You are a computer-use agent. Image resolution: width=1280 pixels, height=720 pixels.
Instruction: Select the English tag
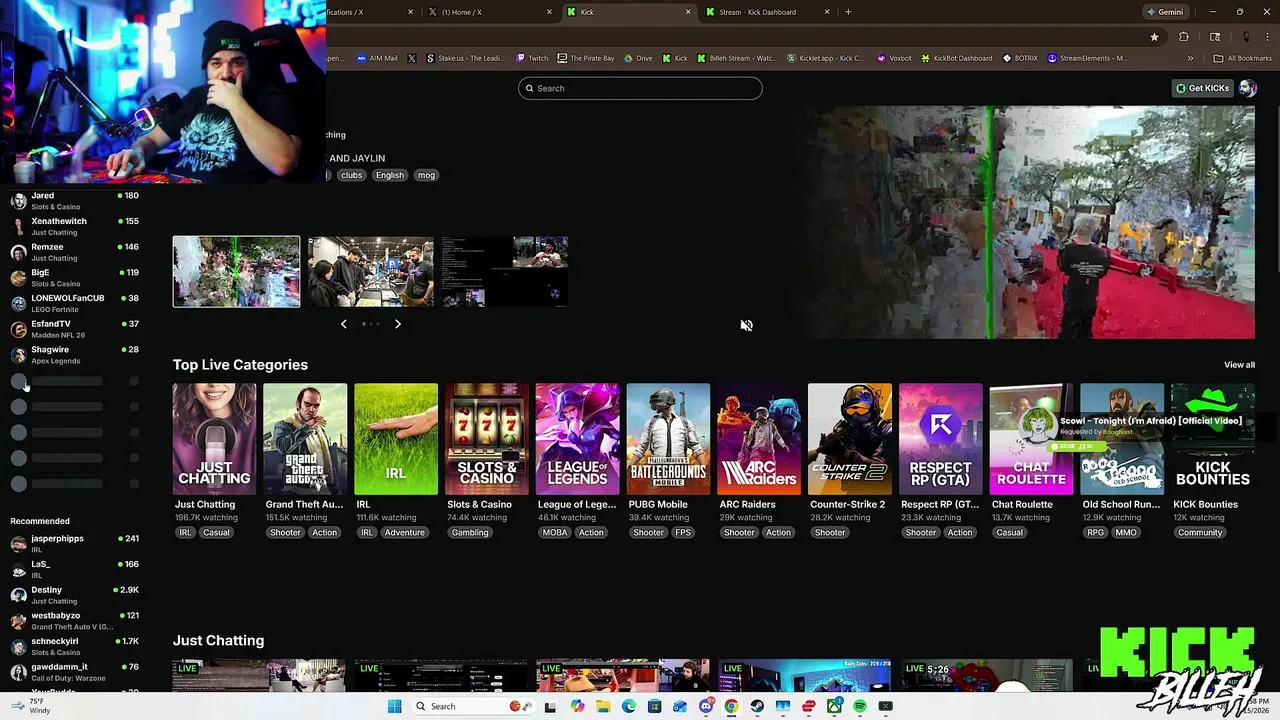tap(390, 175)
